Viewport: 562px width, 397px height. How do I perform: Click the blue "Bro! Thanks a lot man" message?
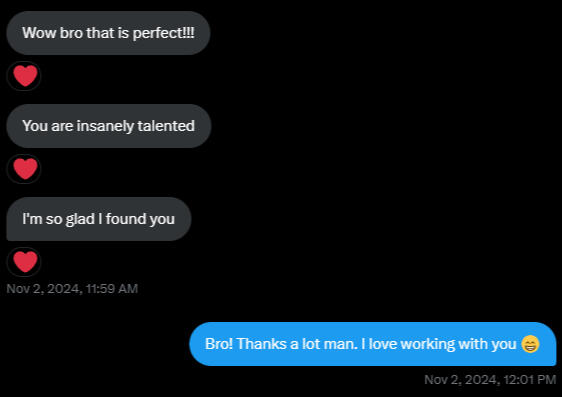click(373, 344)
